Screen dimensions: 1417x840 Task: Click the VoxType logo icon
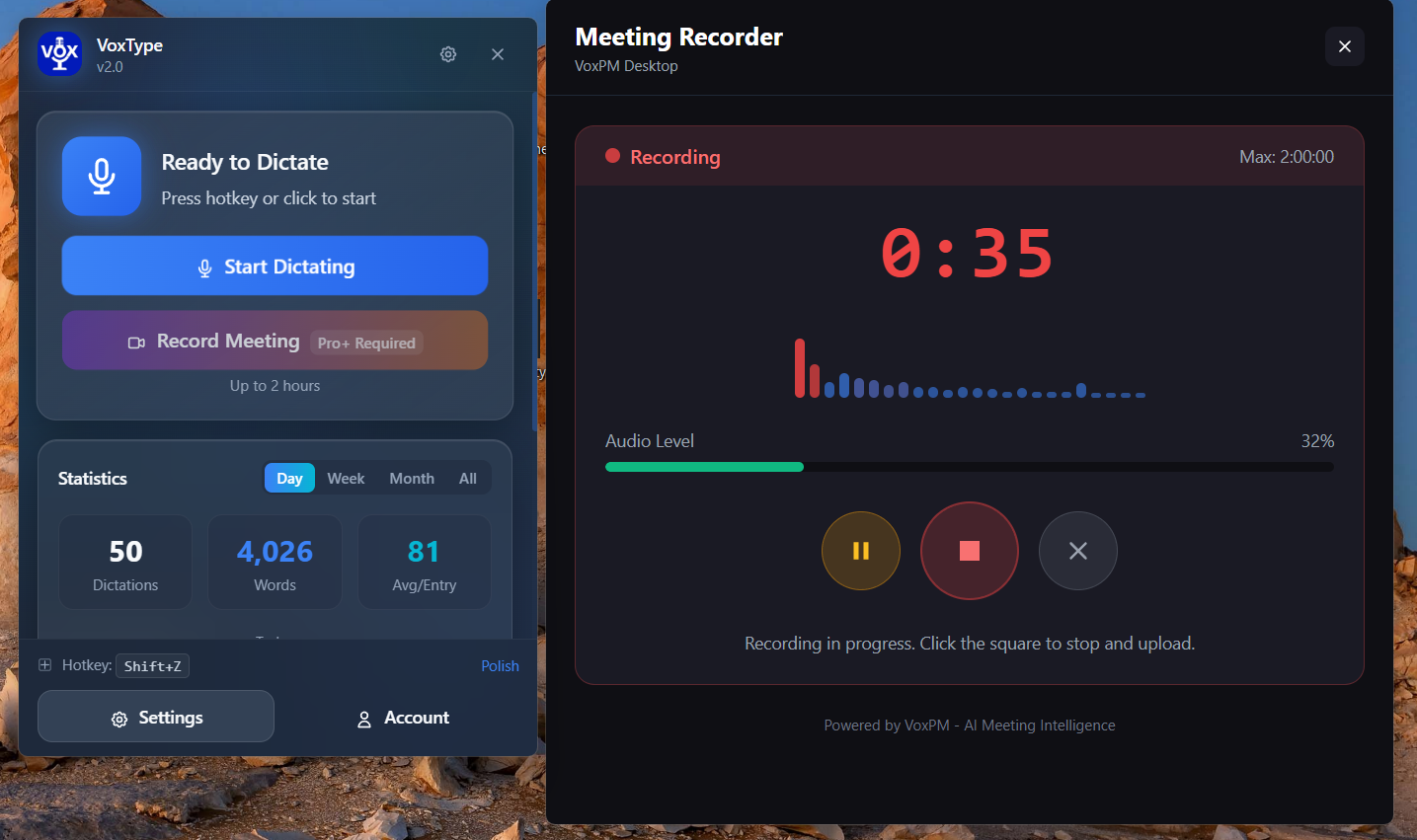point(59,53)
